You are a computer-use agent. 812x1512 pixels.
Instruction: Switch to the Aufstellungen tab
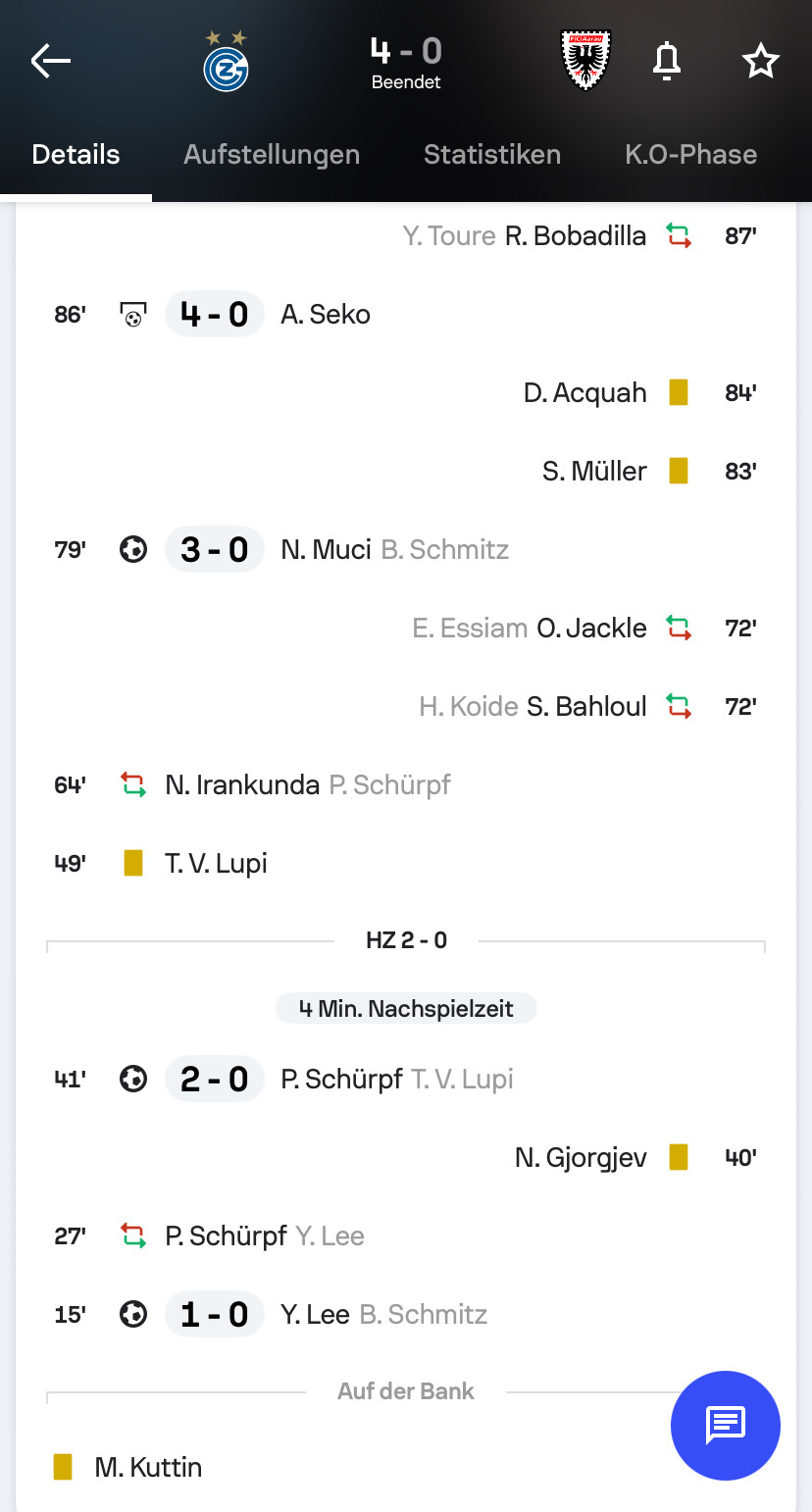[x=272, y=154]
